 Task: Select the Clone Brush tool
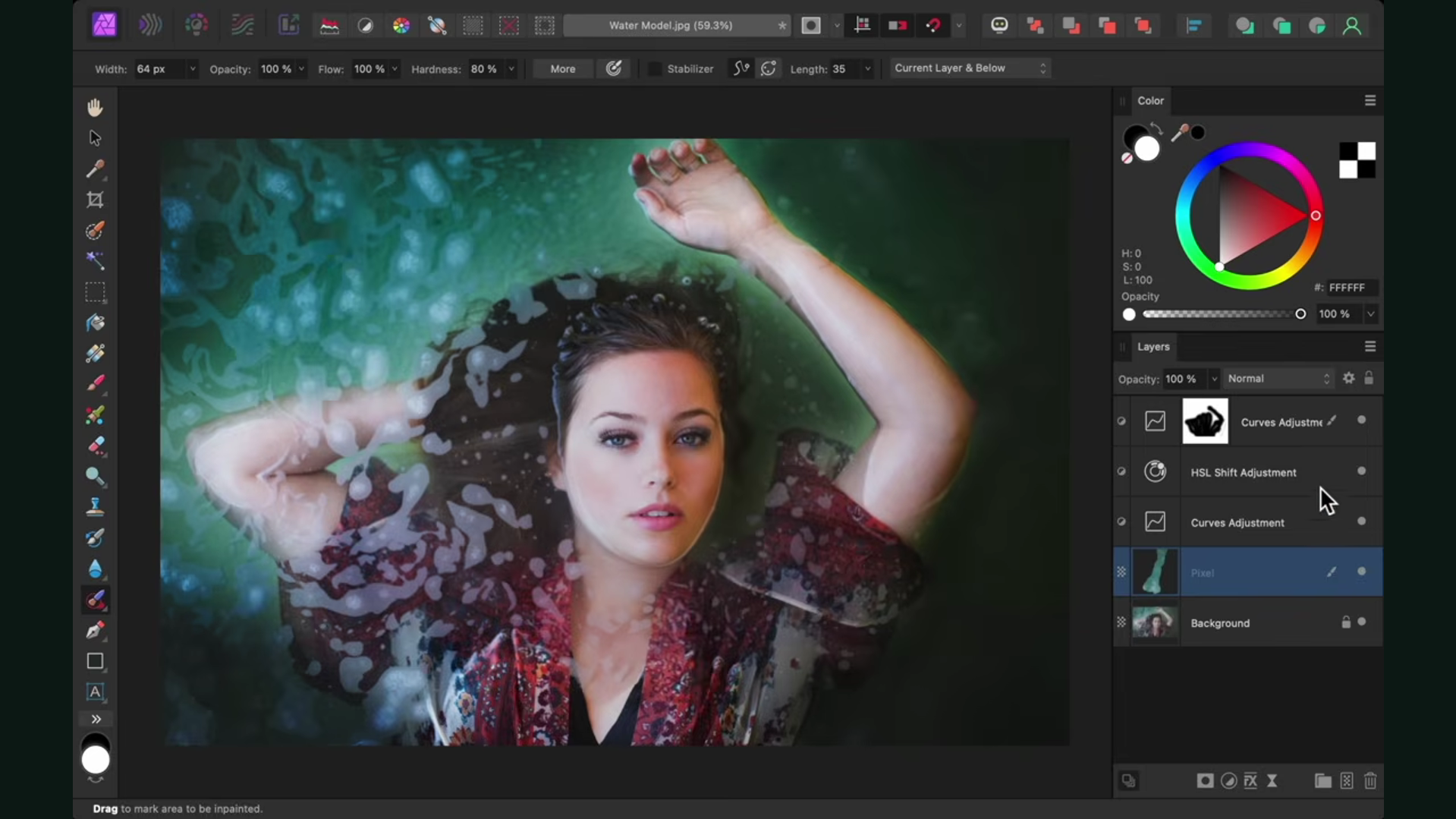(x=95, y=507)
